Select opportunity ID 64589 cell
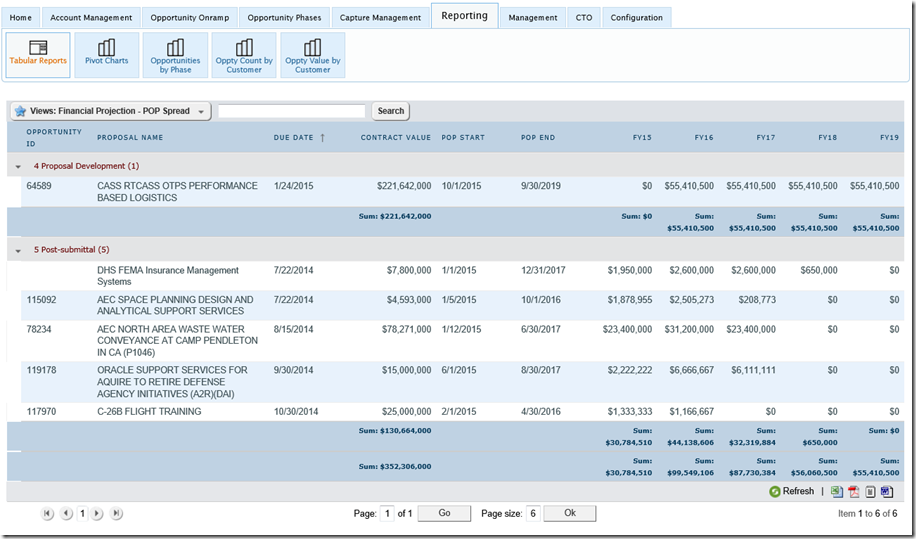Screen dimensions: 916x539 pyautogui.click(x=41, y=186)
